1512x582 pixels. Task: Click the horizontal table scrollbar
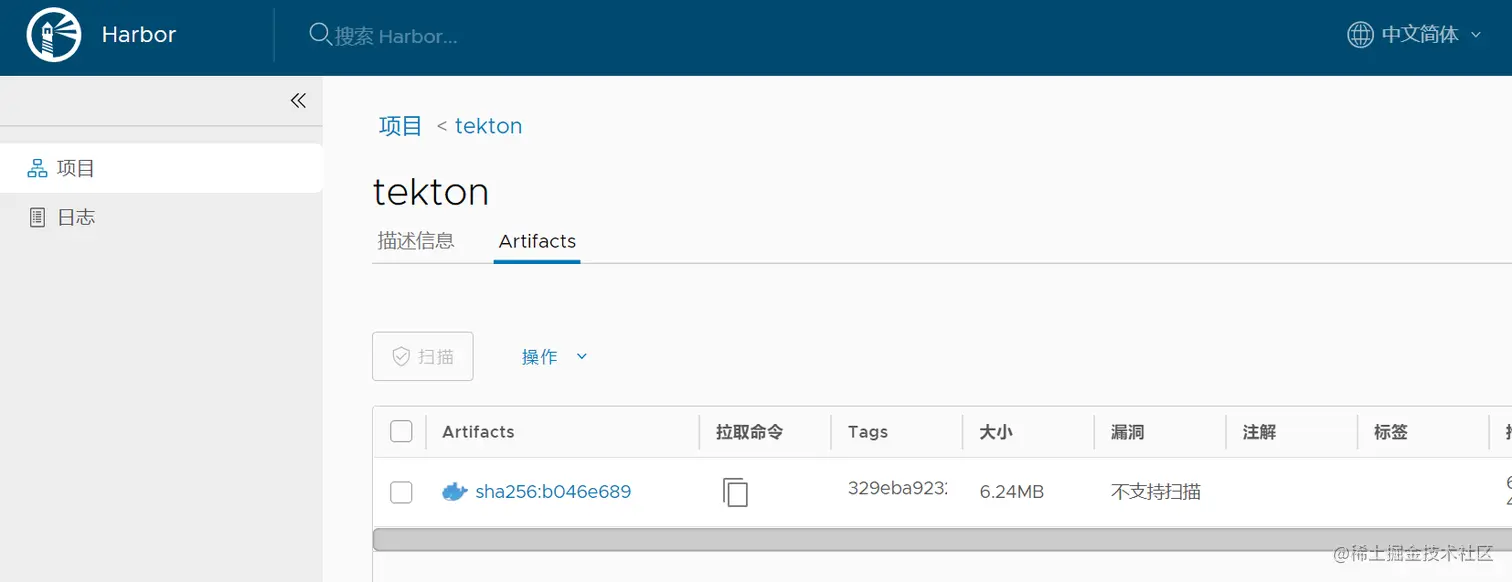[x=942, y=540]
